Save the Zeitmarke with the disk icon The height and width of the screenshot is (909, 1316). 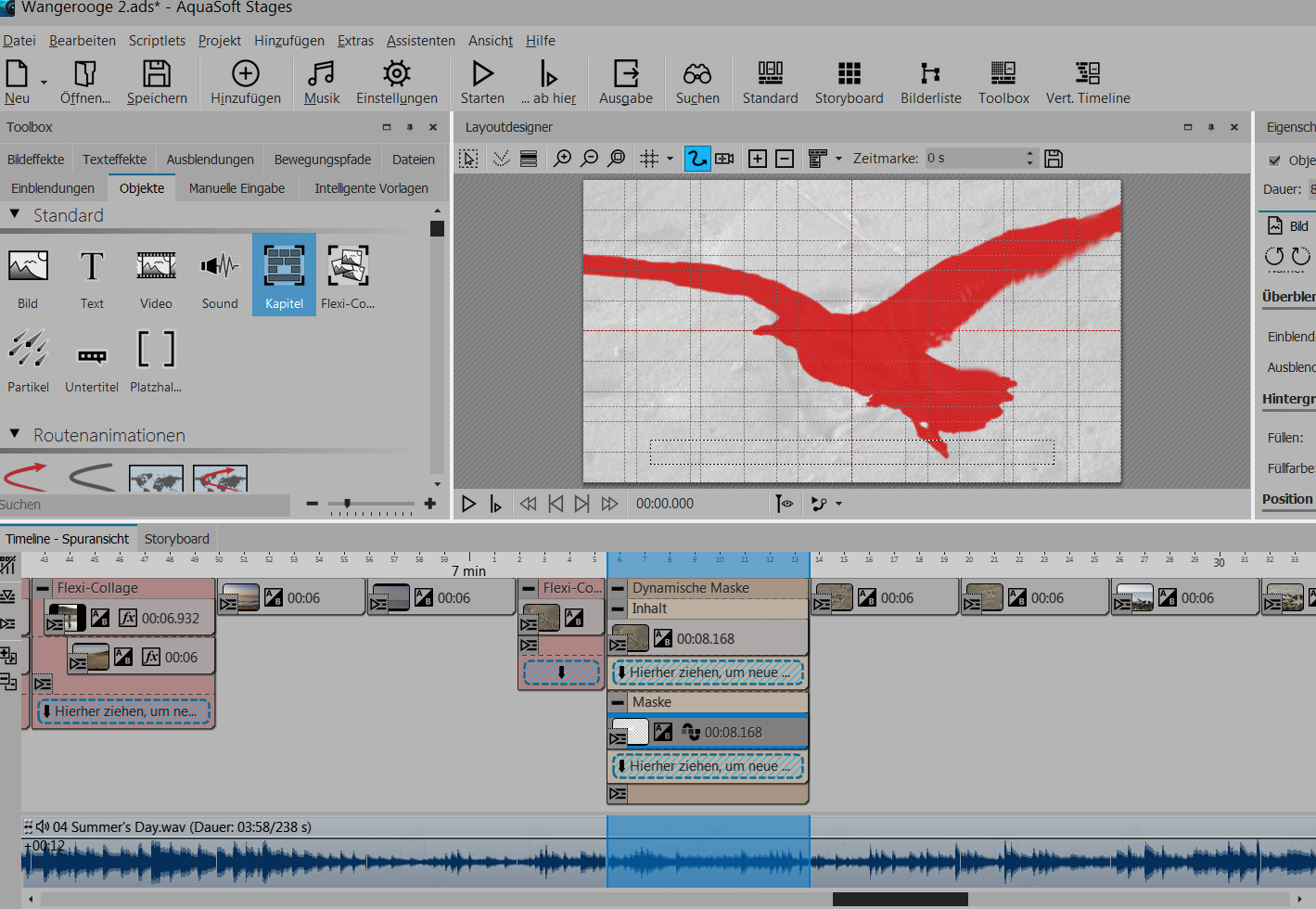click(1054, 159)
